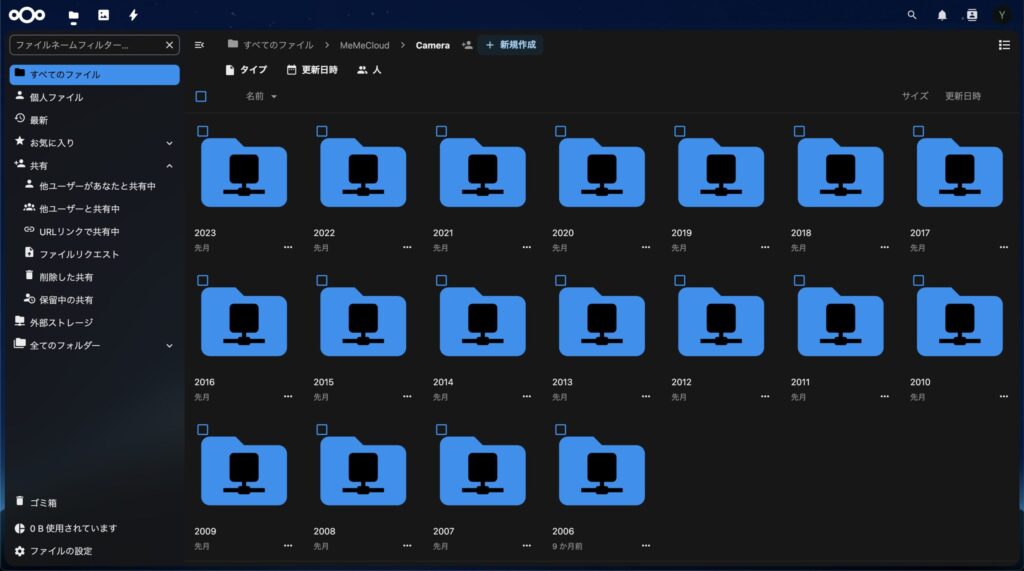1024x571 pixels.
Task: Open the 更新日時 modified filter dropdown
Action: pos(312,70)
